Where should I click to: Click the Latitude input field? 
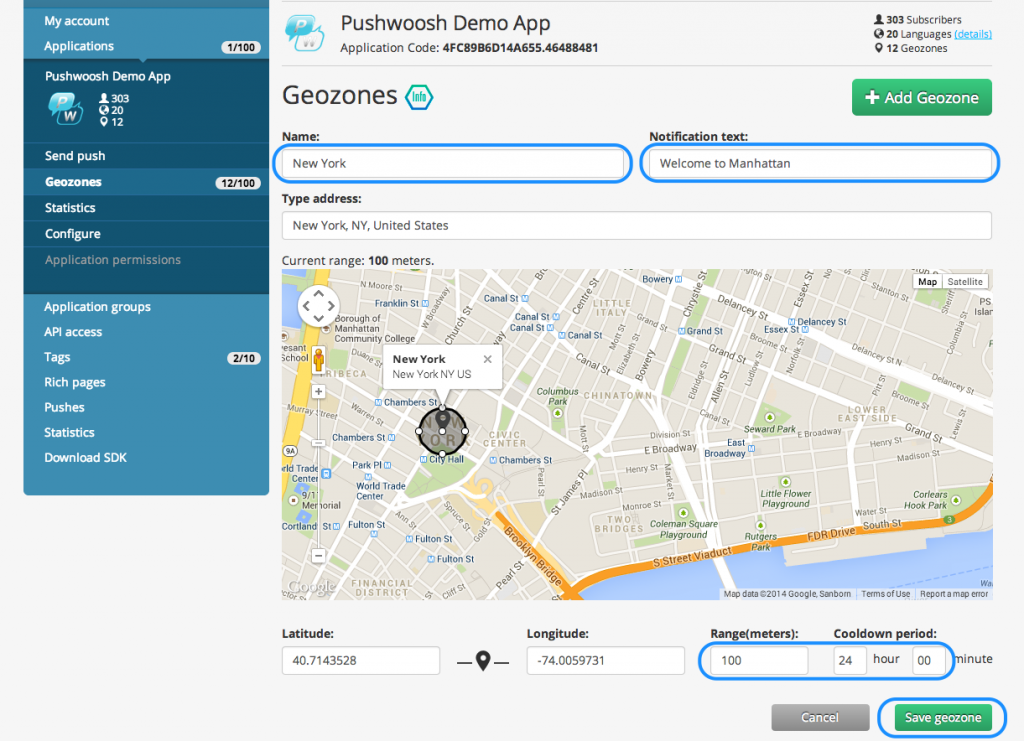pos(360,661)
